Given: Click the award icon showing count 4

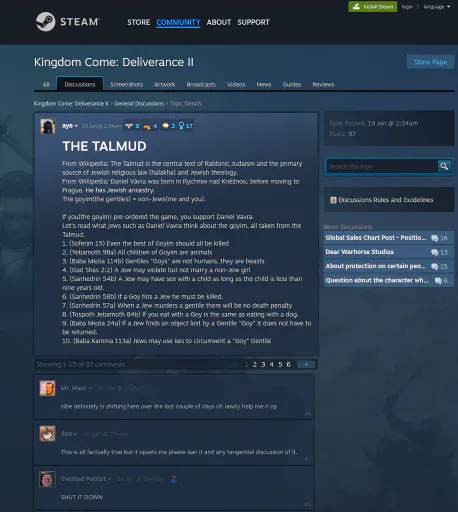Looking at the screenshot, I should point(147,126).
